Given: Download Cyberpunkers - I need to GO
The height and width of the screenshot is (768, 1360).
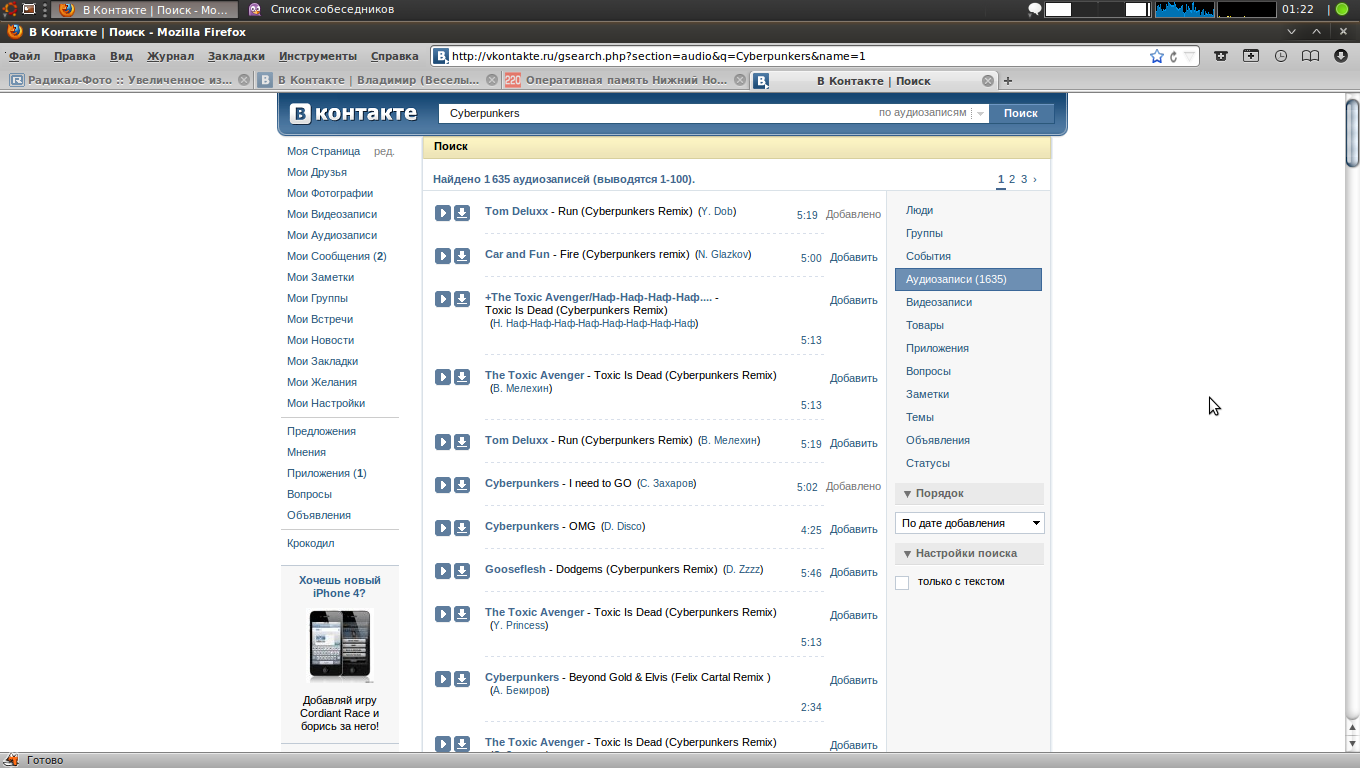Looking at the screenshot, I should (462, 485).
